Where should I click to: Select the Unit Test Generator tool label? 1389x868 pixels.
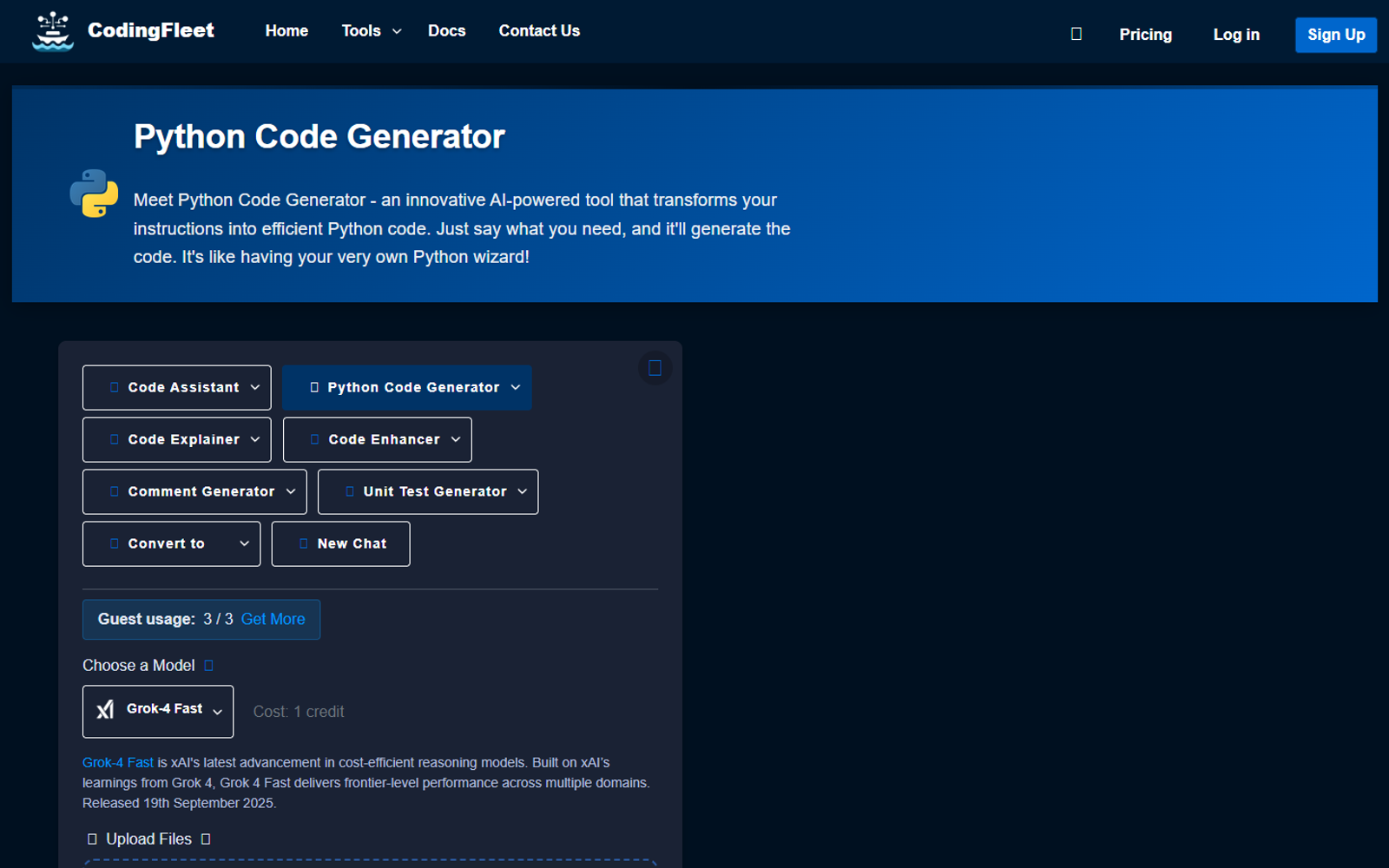(435, 491)
